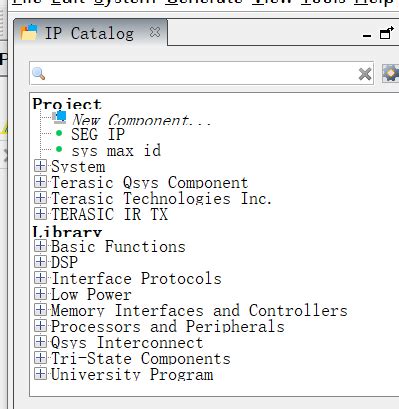Select the Low Power label
This screenshot has width=399, height=409.
(91, 295)
